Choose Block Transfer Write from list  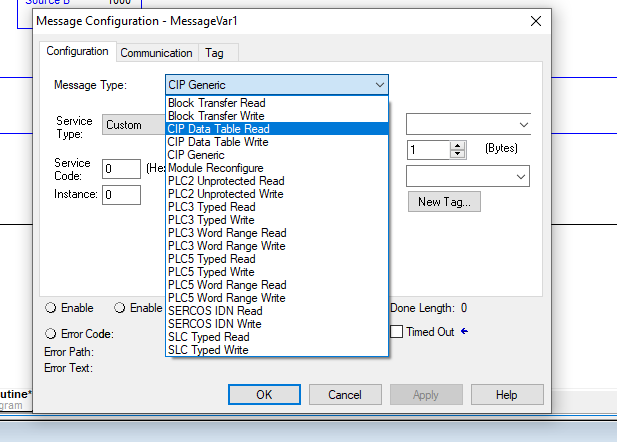pyautogui.click(x=277, y=116)
